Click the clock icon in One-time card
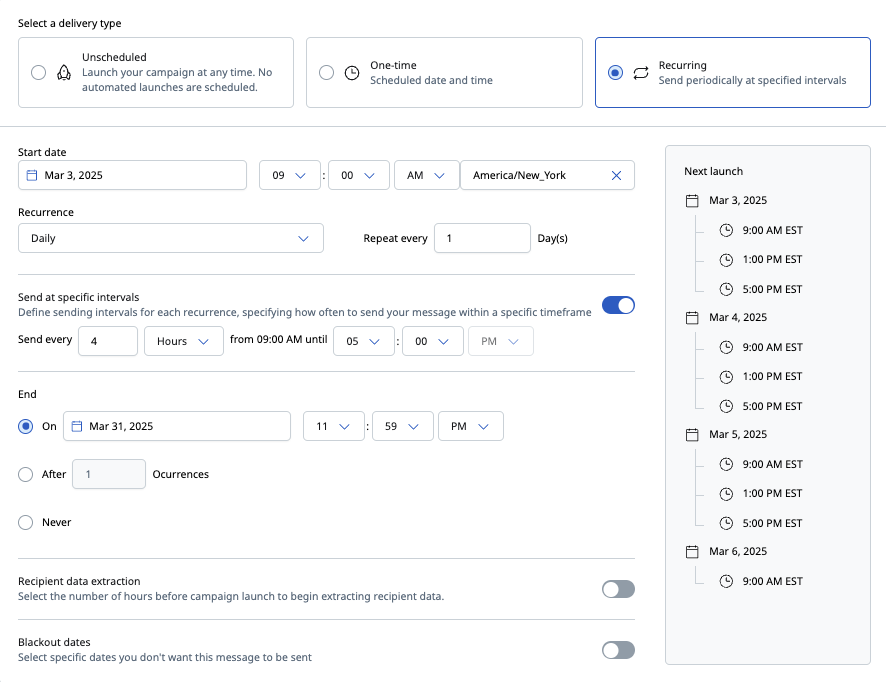 click(x=352, y=73)
